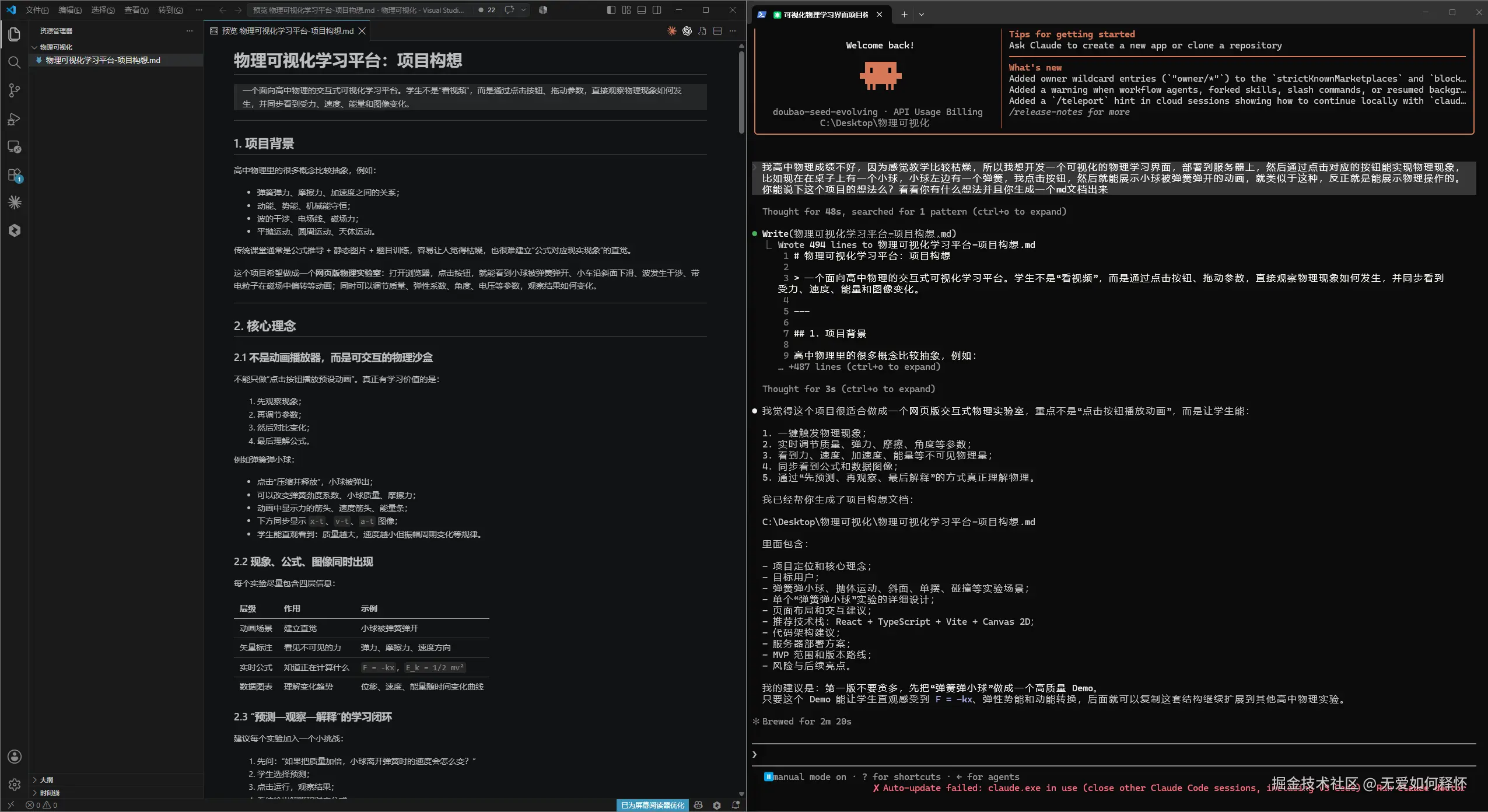Open the Remote Explorer view
This screenshot has width=1488, height=812.
[x=15, y=147]
